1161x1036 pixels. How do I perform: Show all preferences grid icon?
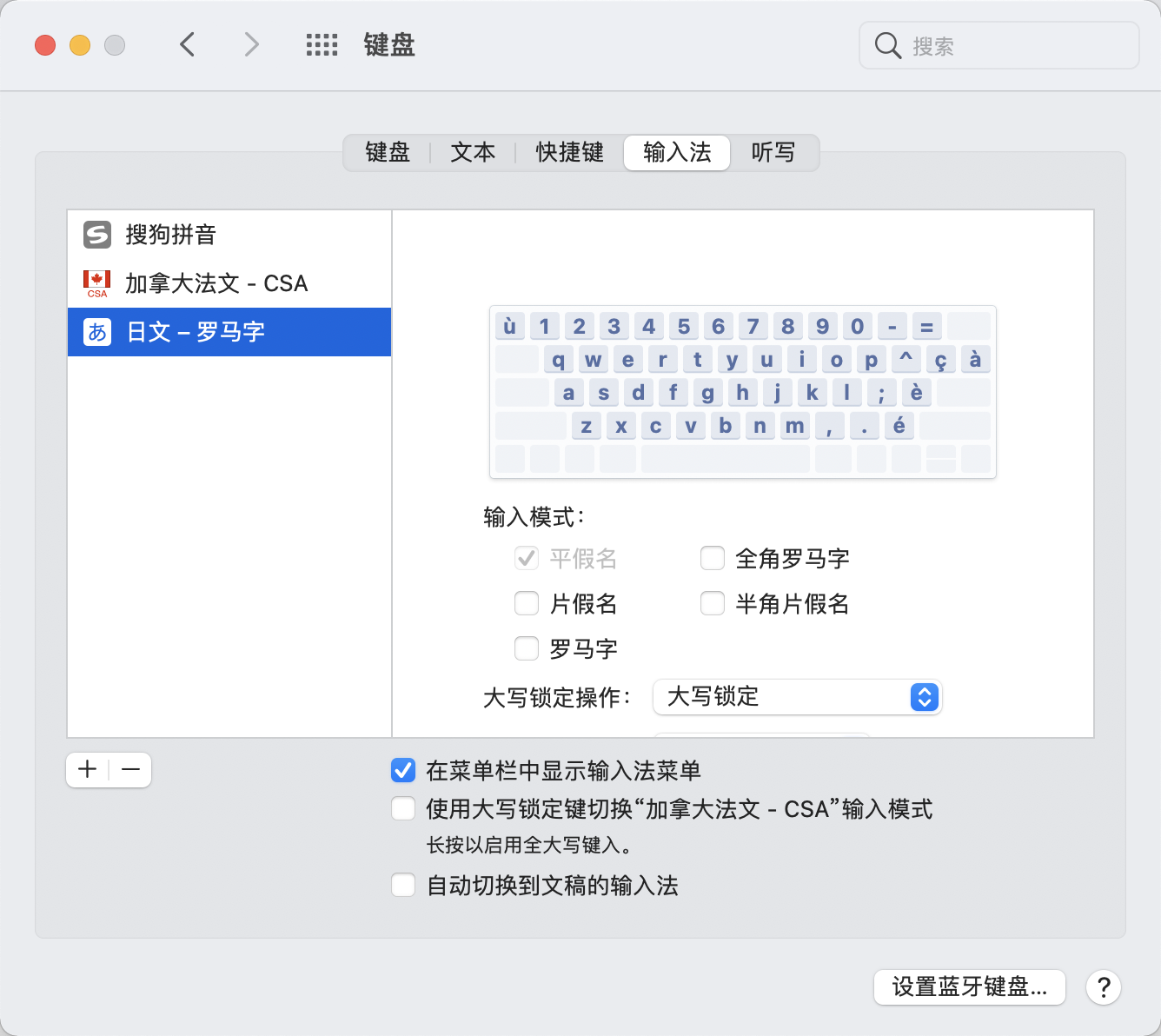coord(322,45)
